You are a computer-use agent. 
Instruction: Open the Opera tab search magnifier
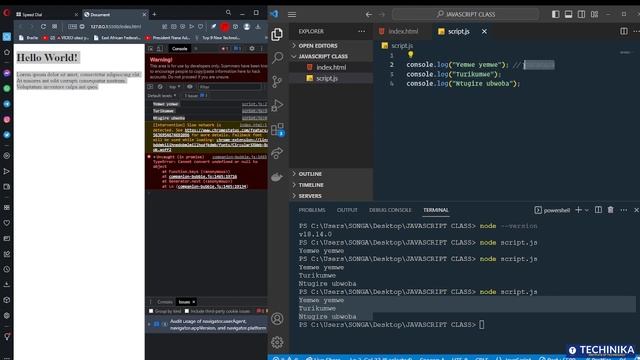pyautogui.click(x=229, y=13)
